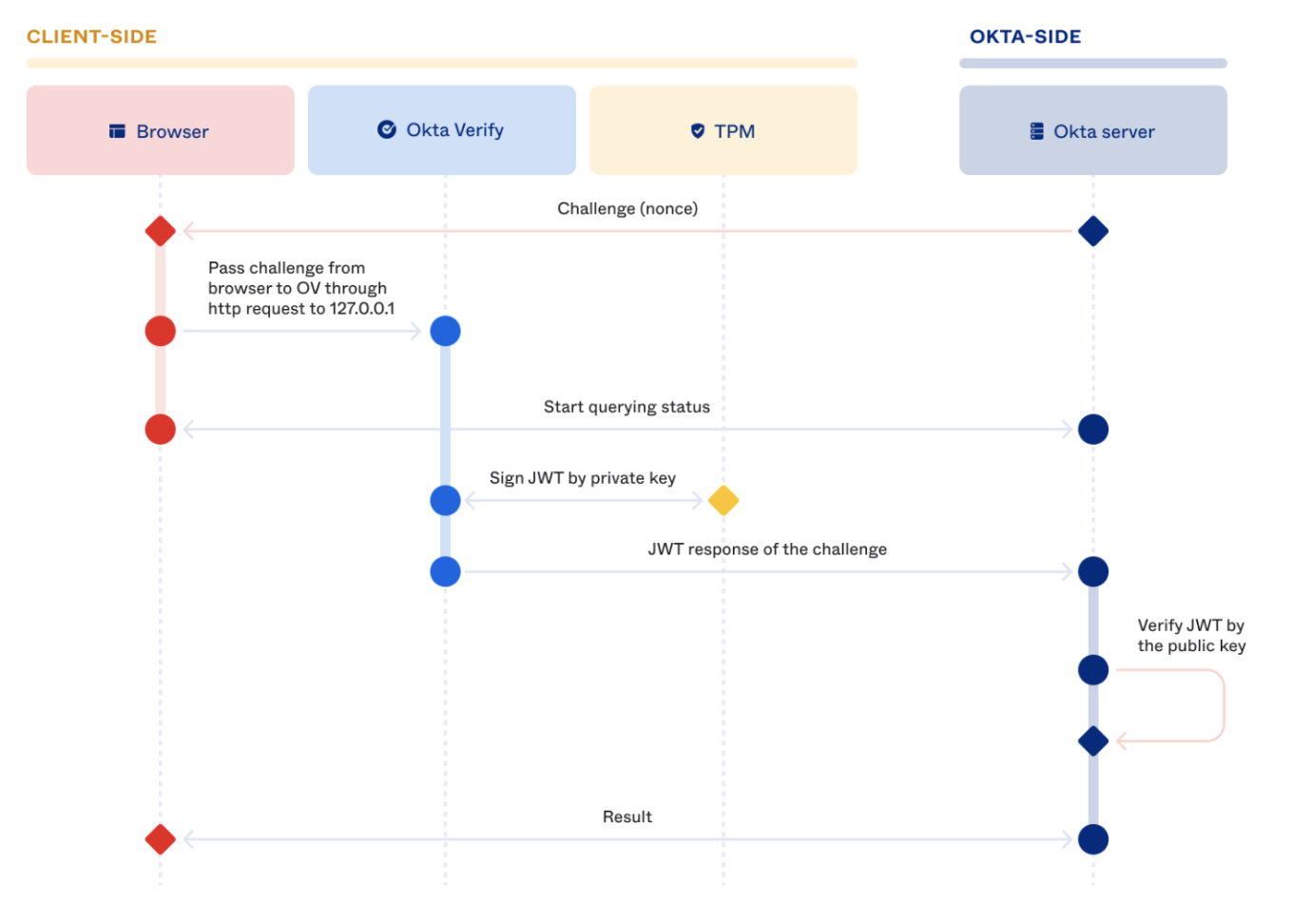1310x924 pixels.
Task: Click the red circle at Start querying status
Action: (160, 430)
